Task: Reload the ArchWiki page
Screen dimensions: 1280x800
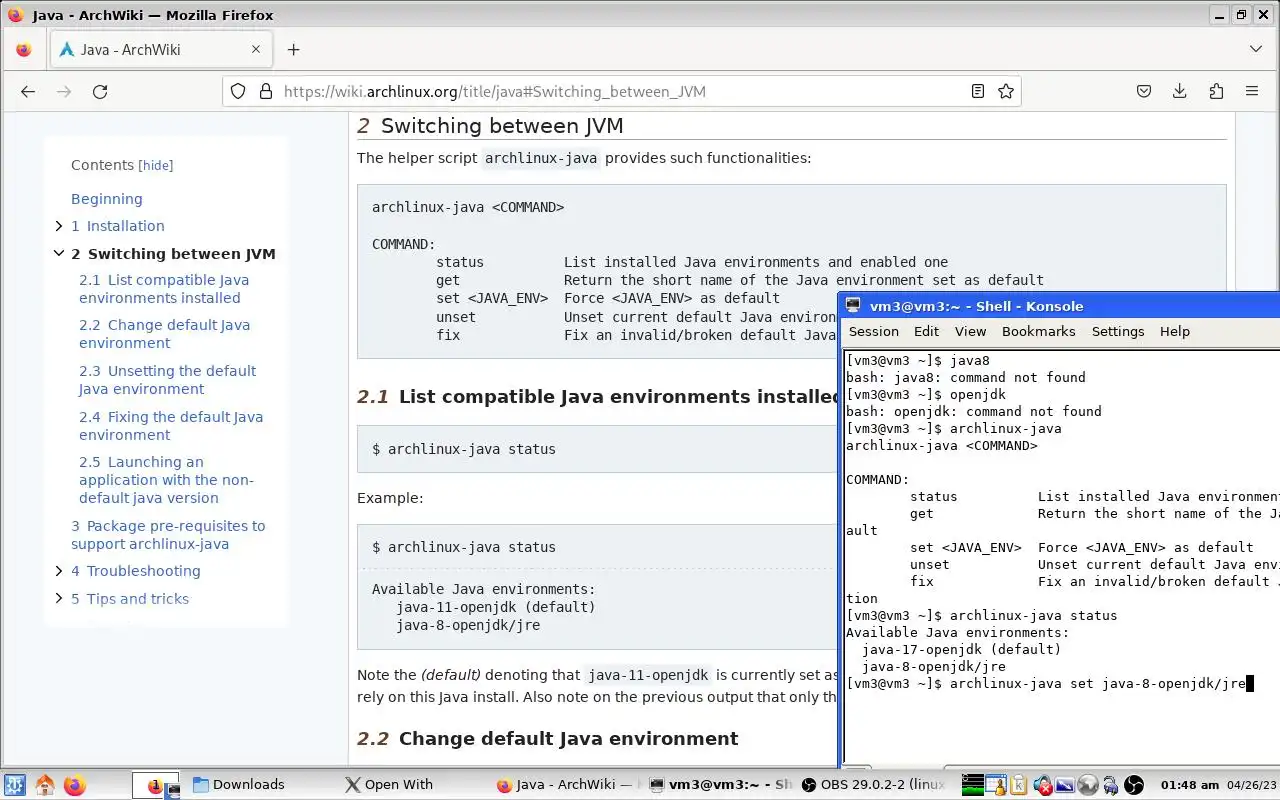Action: (x=100, y=91)
